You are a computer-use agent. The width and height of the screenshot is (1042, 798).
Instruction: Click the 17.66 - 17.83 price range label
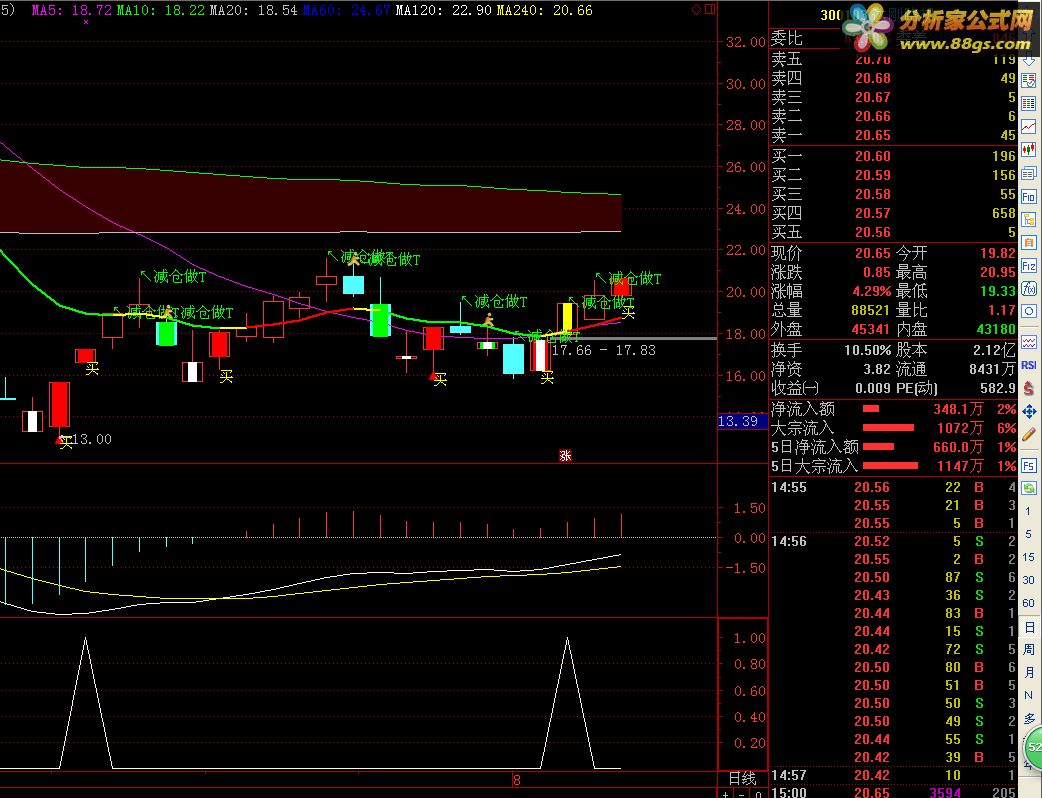click(603, 350)
